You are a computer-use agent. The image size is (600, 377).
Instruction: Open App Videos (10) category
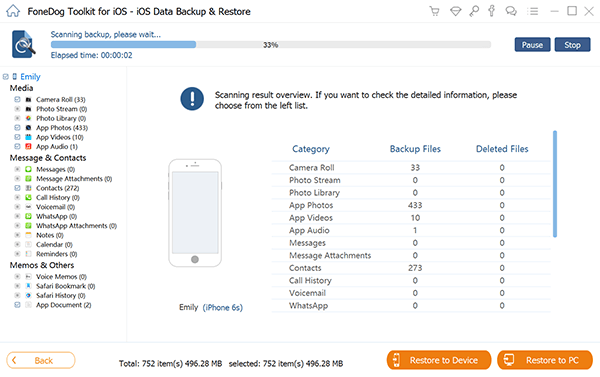59,137
